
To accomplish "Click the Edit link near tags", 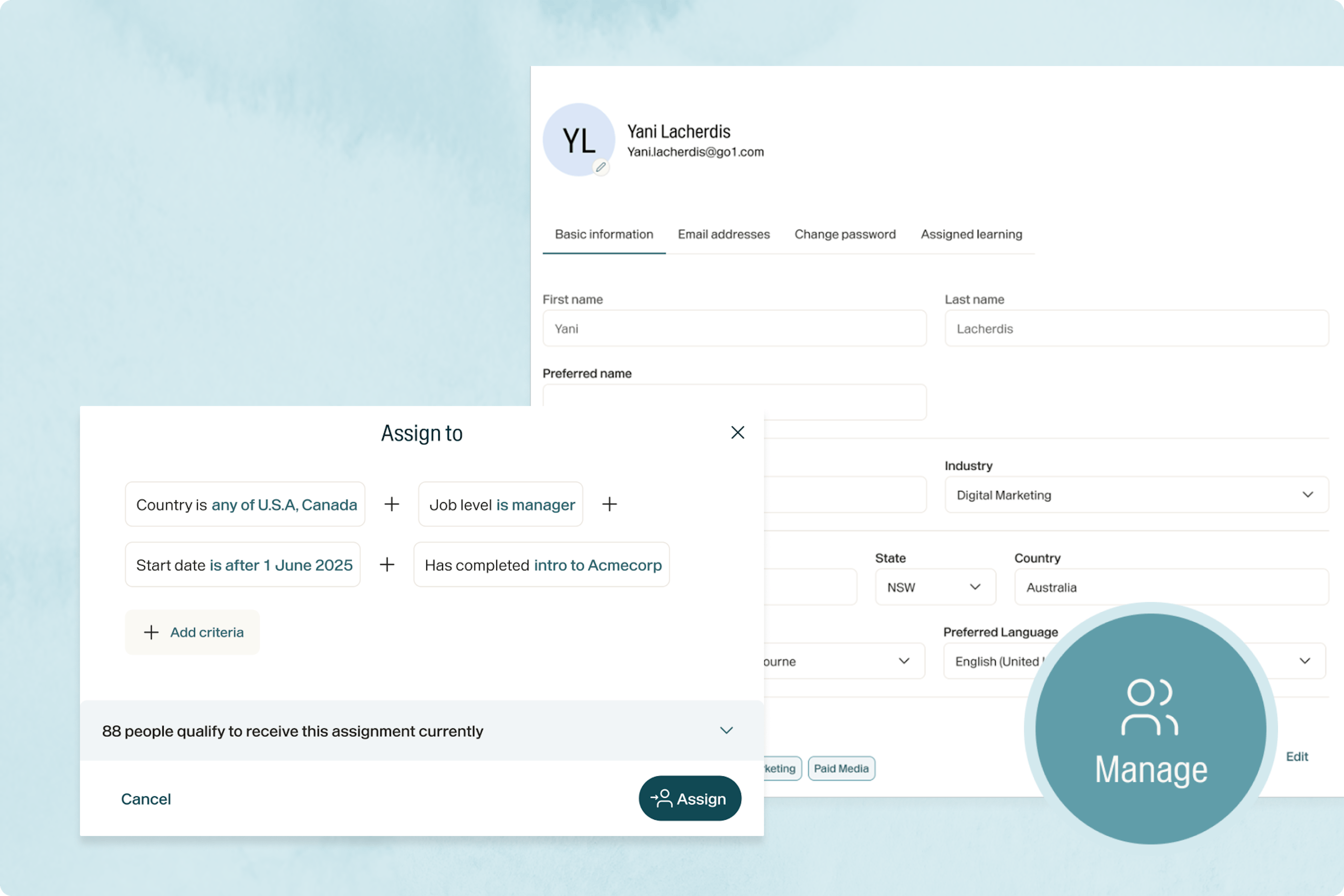I will [1296, 757].
